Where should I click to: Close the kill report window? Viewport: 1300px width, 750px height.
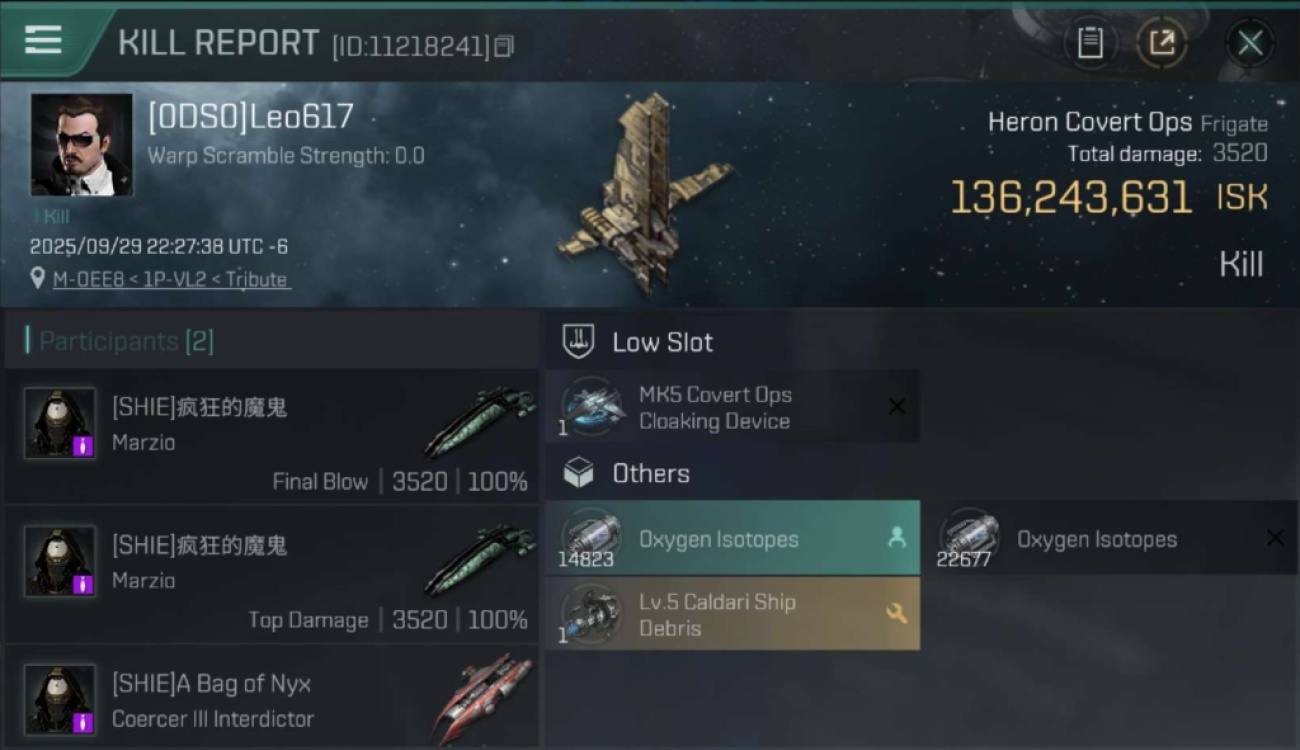(x=1250, y=43)
